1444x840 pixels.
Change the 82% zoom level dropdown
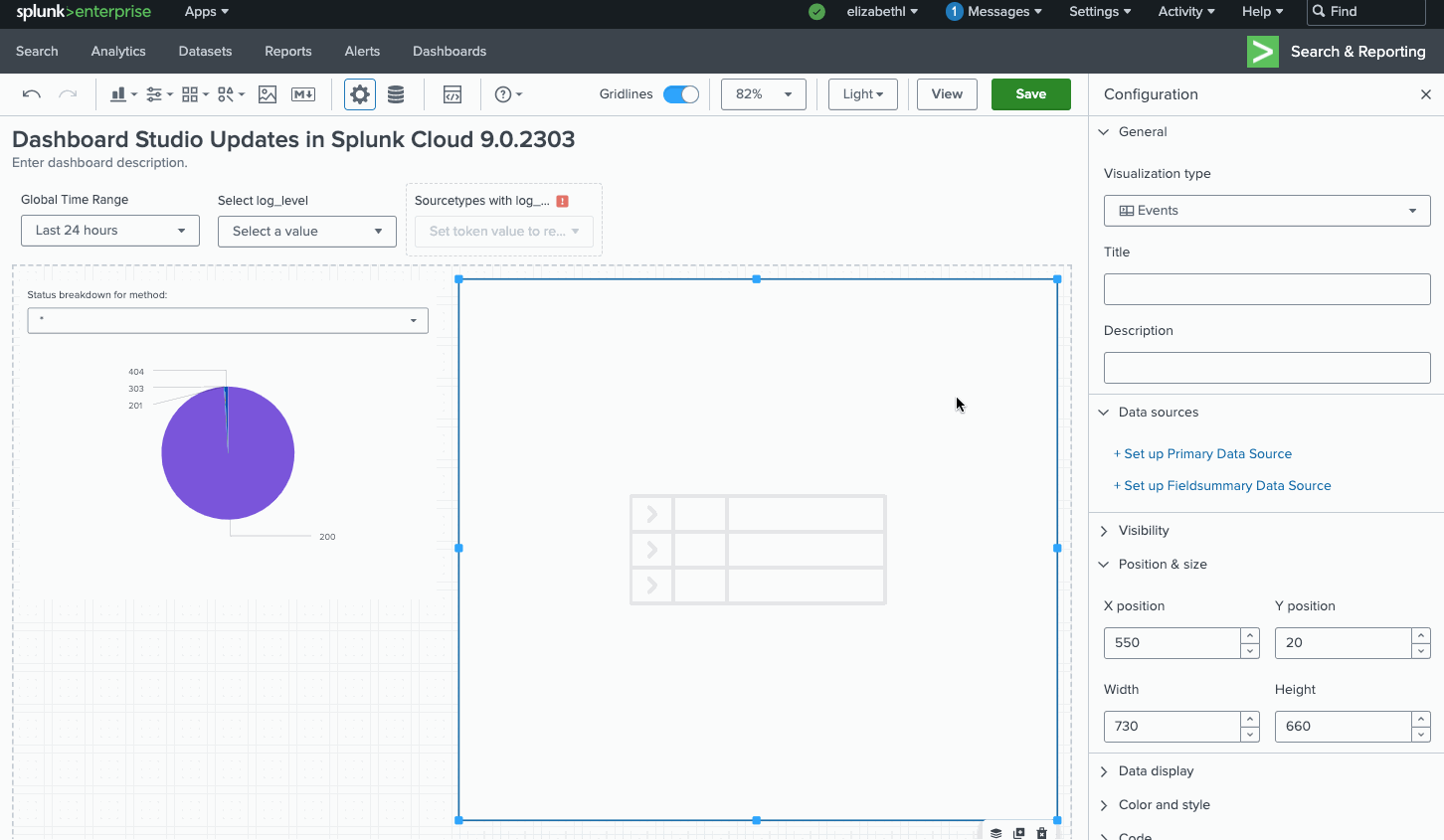(763, 94)
